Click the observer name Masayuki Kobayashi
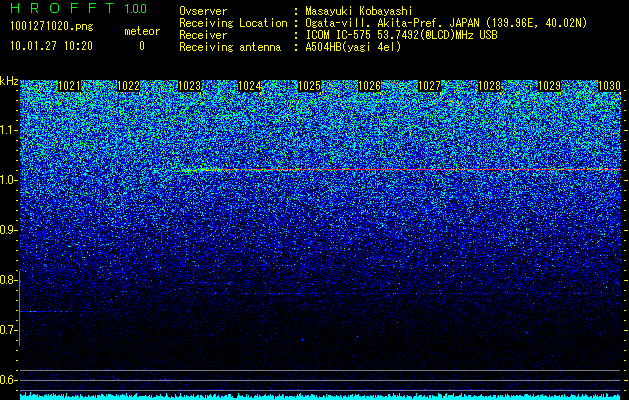The height and width of the screenshot is (400, 629). 359,11
